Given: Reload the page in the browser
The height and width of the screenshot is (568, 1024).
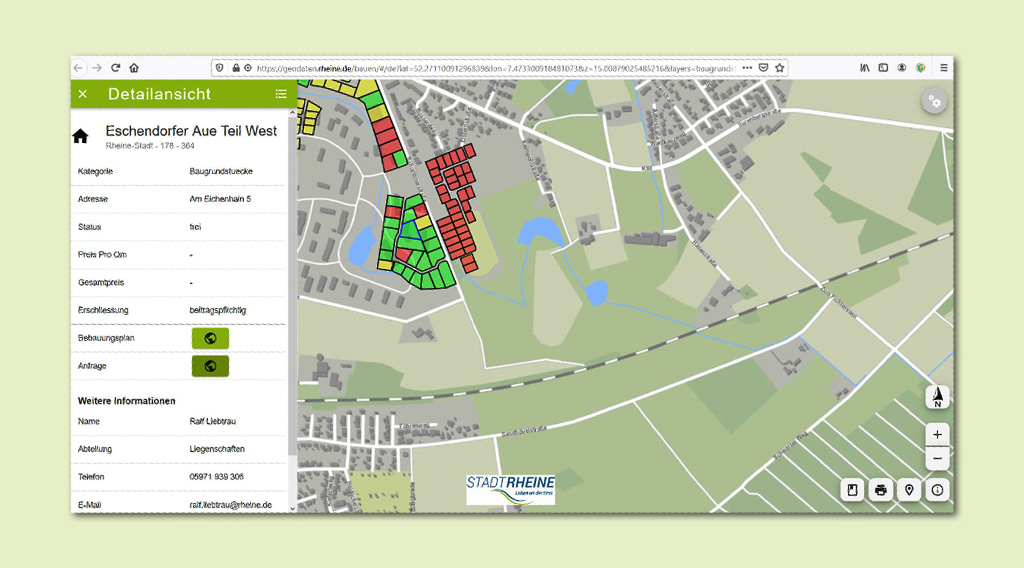Looking at the screenshot, I should tap(115, 68).
